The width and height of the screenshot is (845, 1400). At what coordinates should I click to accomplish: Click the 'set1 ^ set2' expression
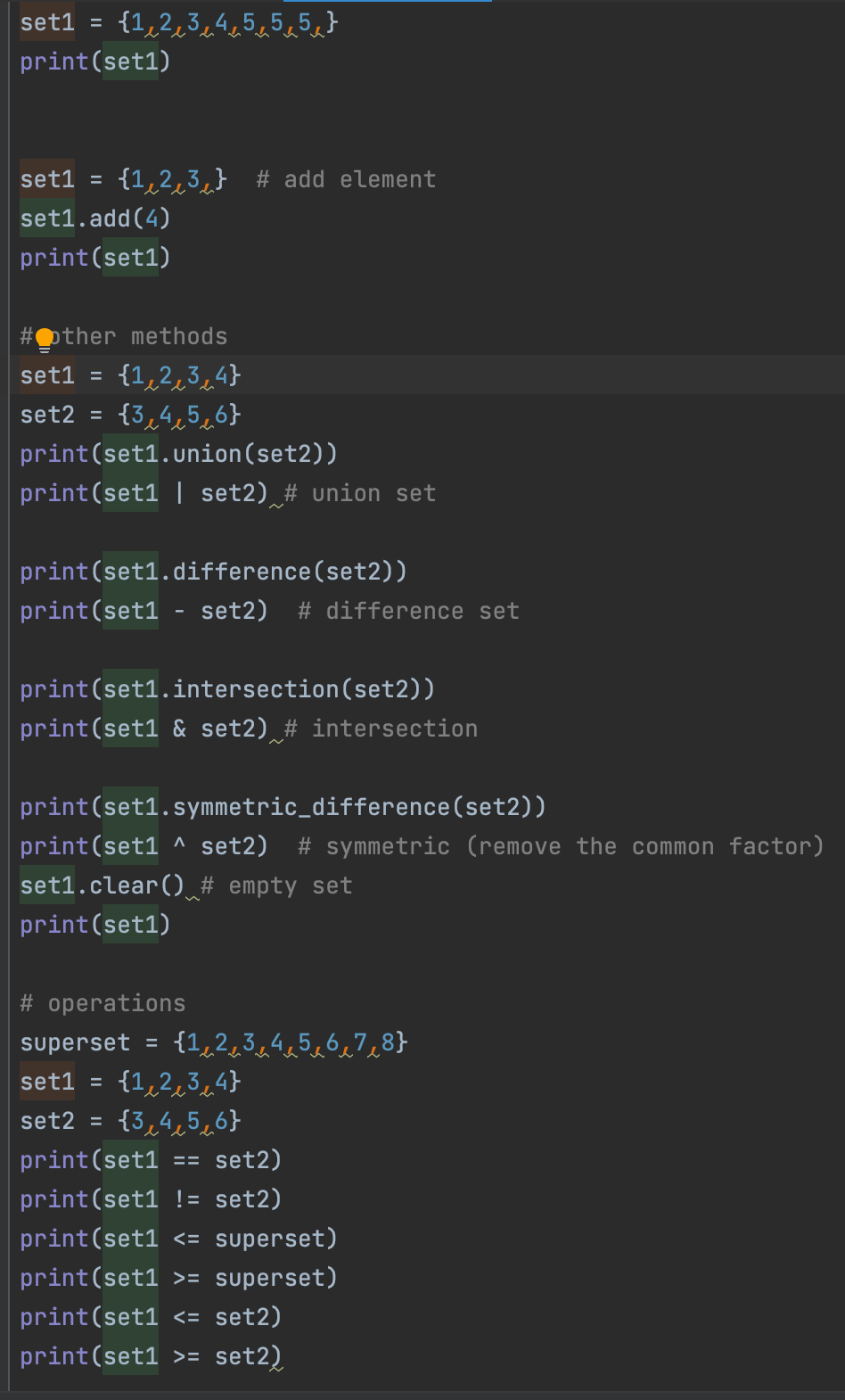185,847
